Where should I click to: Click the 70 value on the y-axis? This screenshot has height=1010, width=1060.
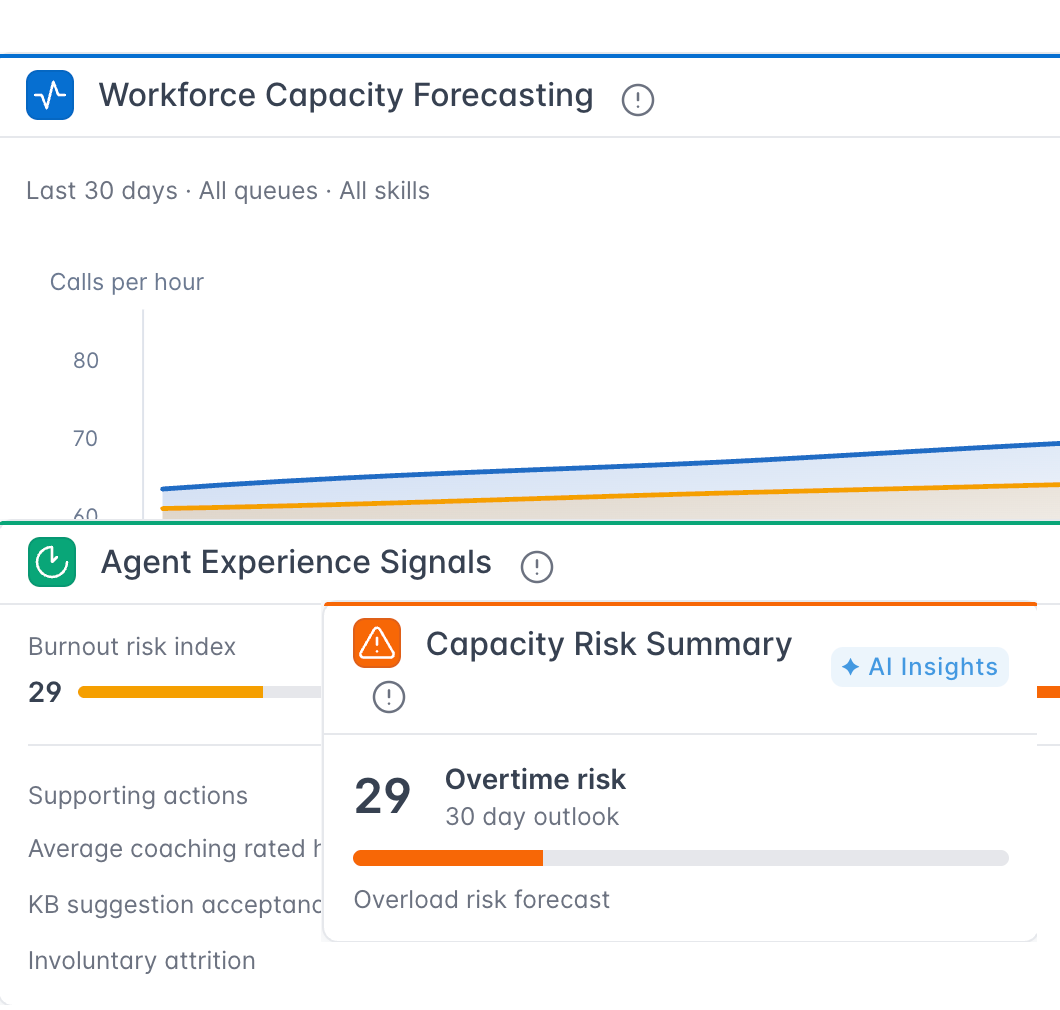(85, 439)
